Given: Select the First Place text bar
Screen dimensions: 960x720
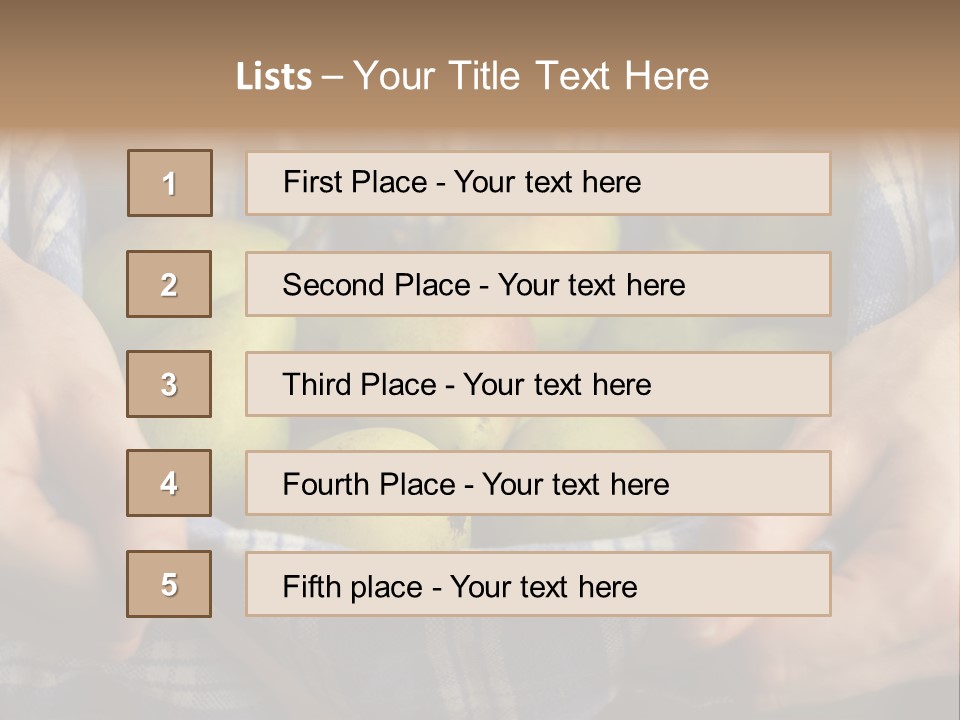Looking at the screenshot, I should coord(538,183).
